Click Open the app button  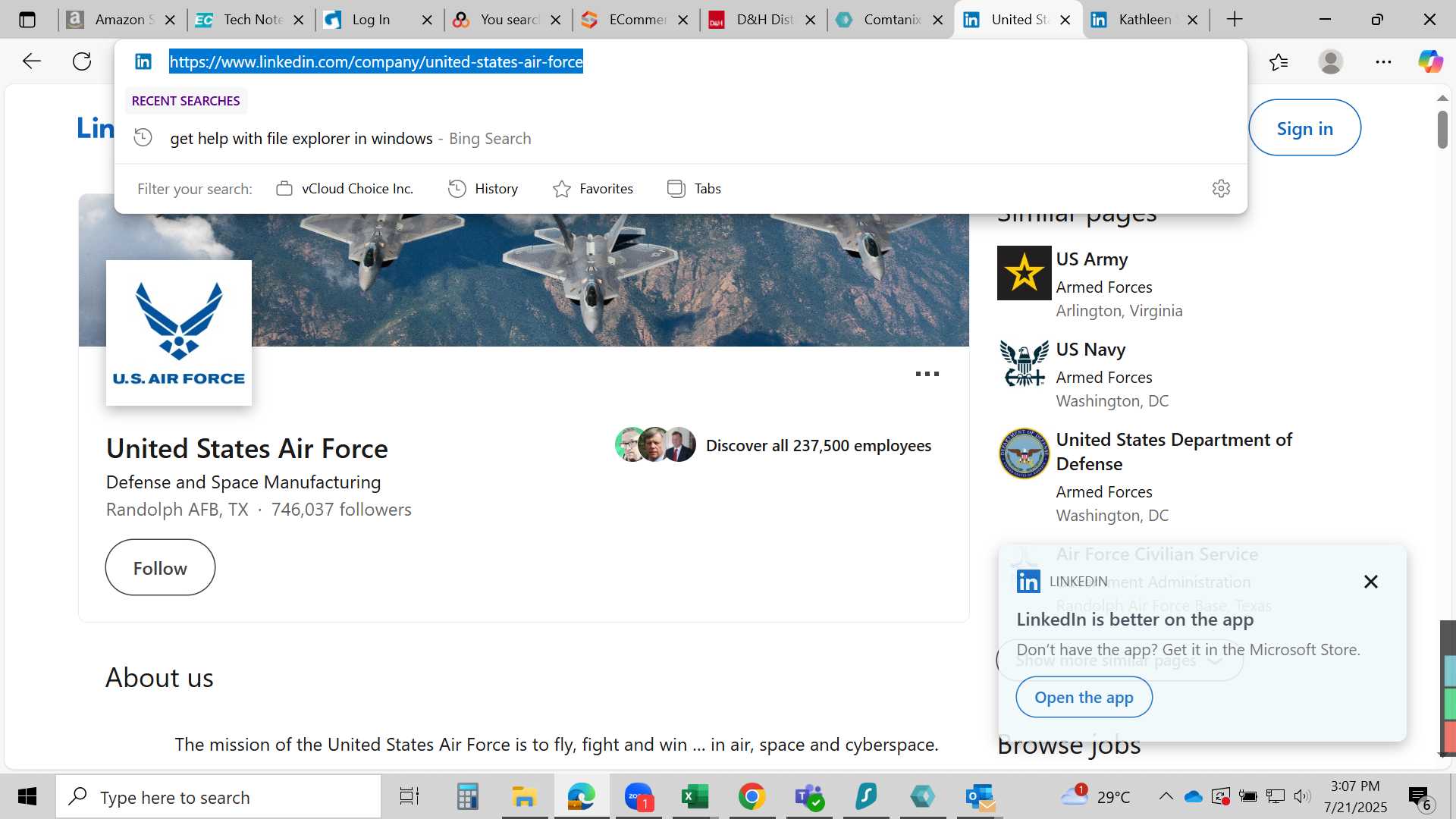click(x=1084, y=698)
